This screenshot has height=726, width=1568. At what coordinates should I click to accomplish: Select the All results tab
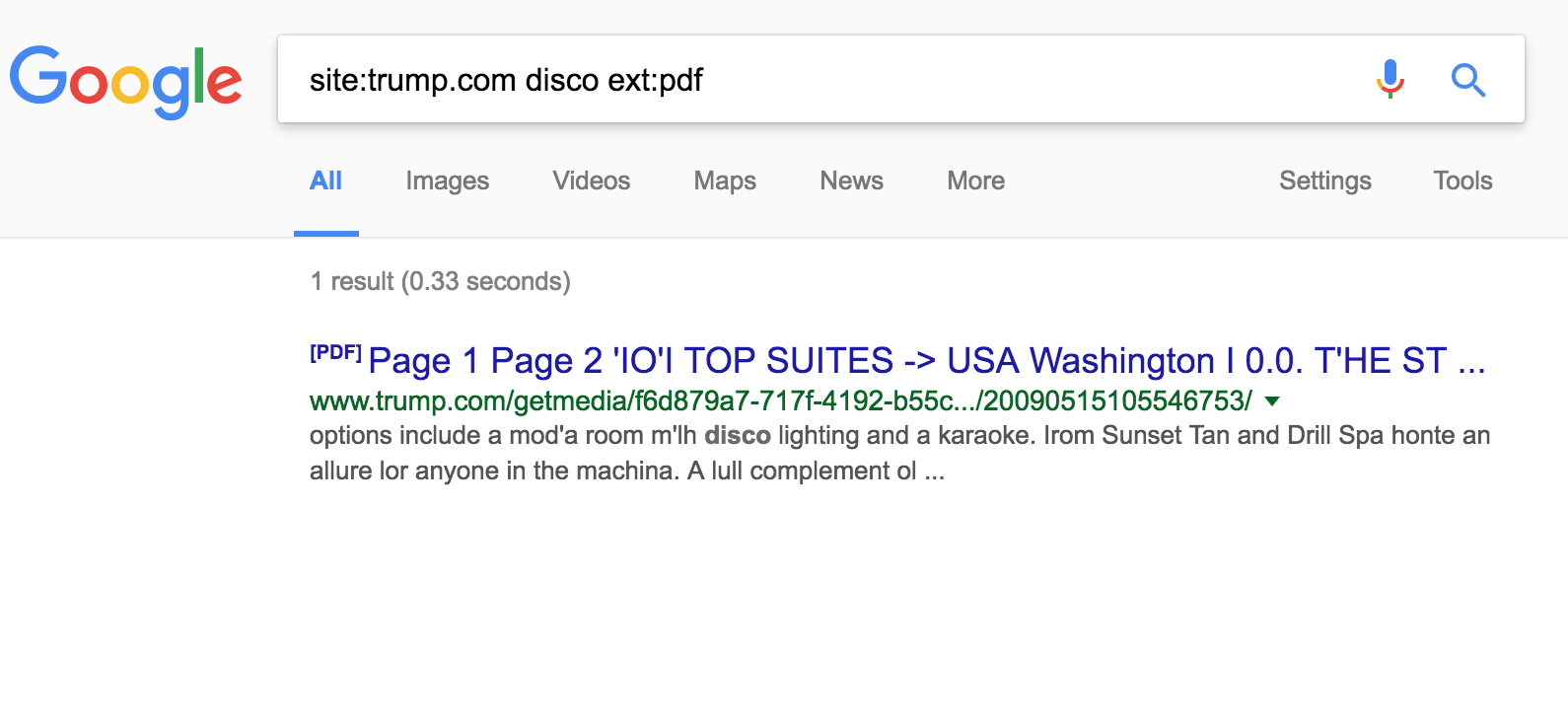pyautogui.click(x=325, y=181)
